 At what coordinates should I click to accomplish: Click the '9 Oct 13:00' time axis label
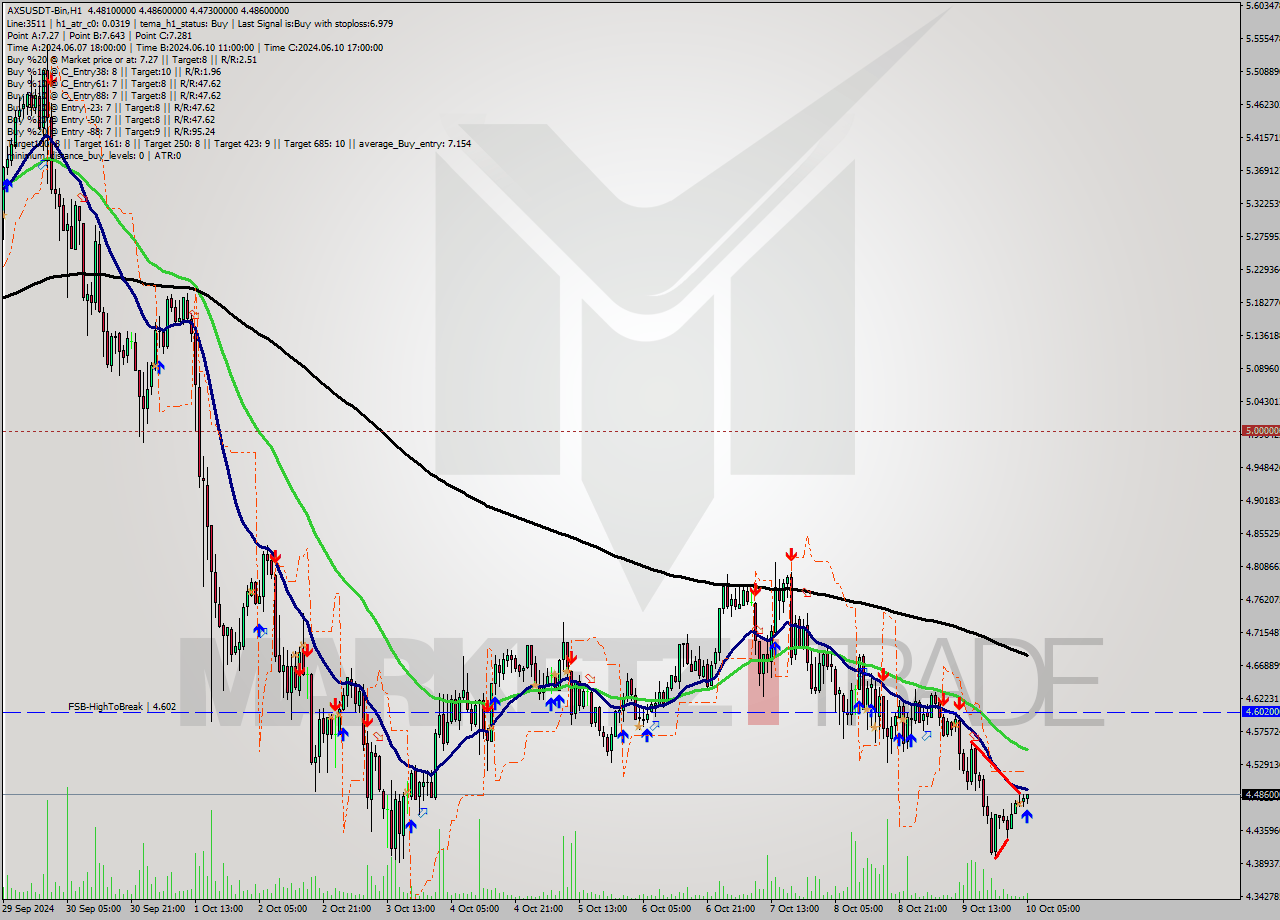pyautogui.click(x=989, y=909)
